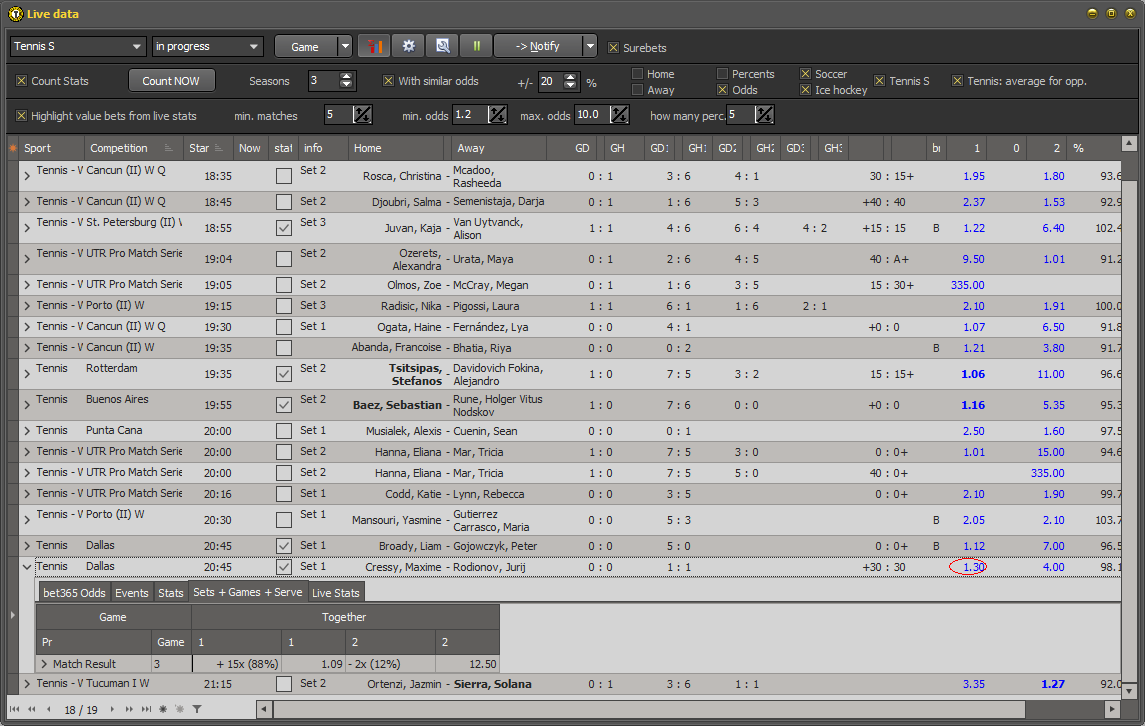
Task: Expand the Tsitsipas, Stefanos match row
Action: 26,374
